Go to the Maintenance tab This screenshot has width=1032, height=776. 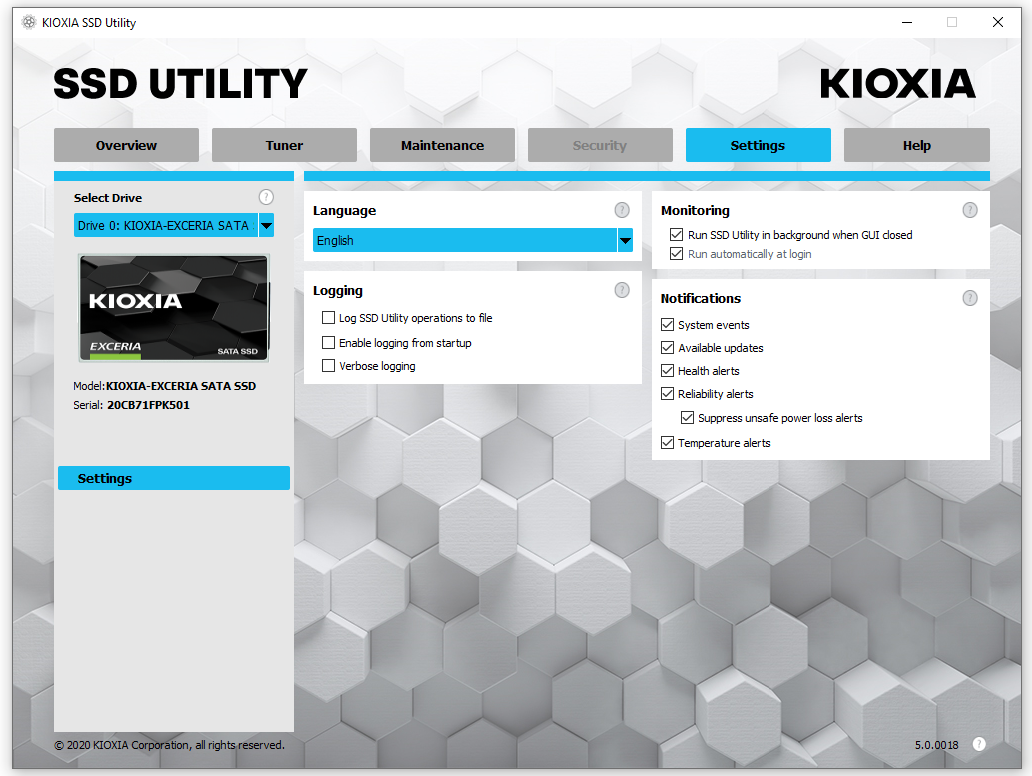[x=442, y=145]
